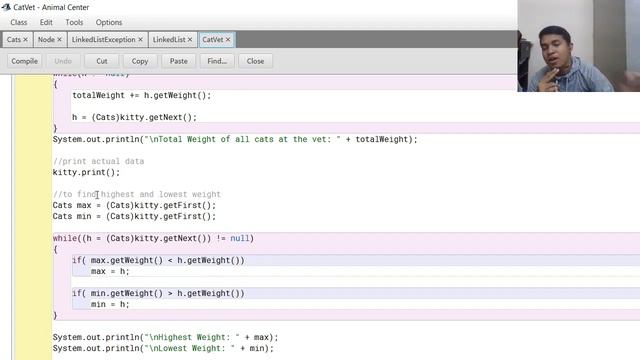Click the webcam video overlay

[579, 46]
